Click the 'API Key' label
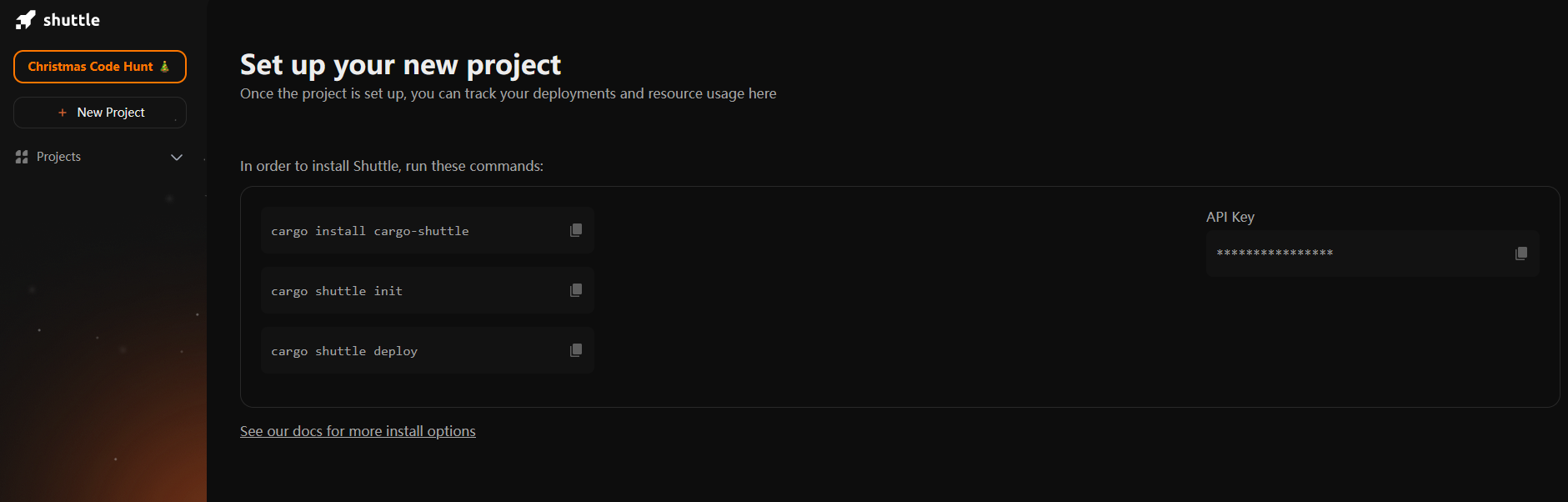The height and width of the screenshot is (502, 1568). pos(1230,217)
